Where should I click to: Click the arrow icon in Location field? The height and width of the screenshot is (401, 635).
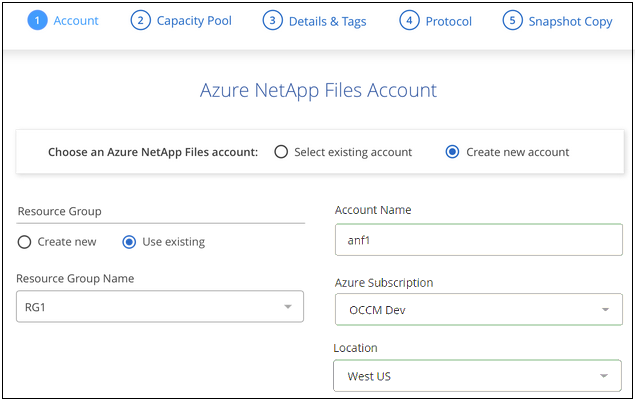pos(604,376)
